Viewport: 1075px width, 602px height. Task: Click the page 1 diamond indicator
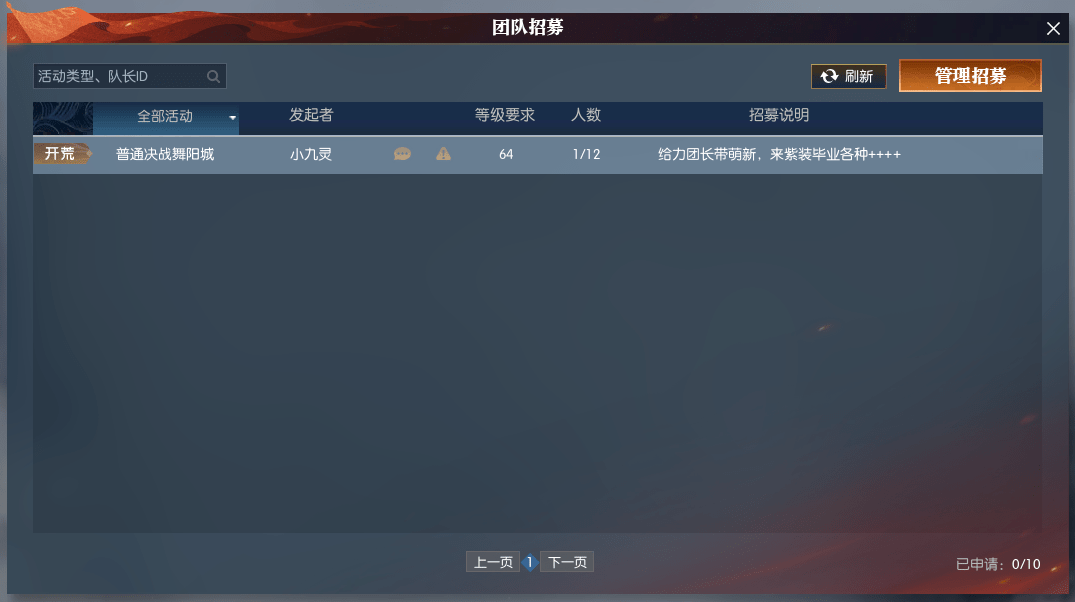(x=530, y=562)
